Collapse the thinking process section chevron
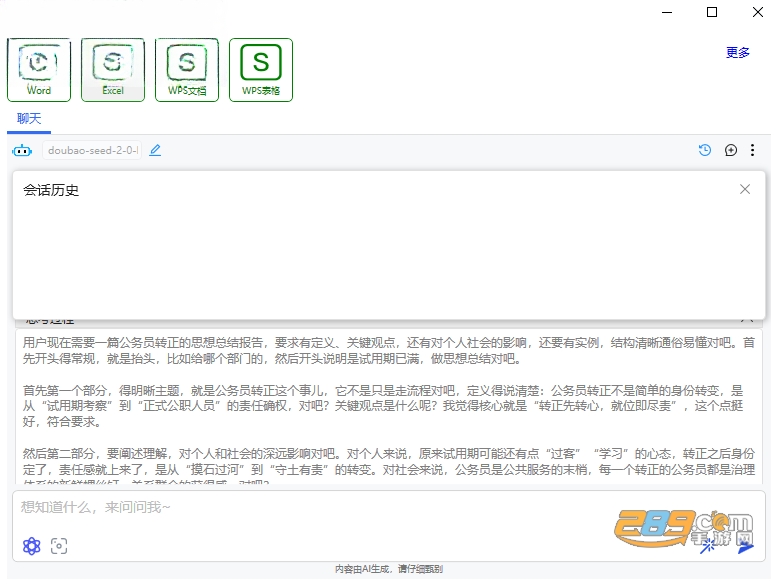Image resolution: width=778 pixels, height=586 pixels. [x=747, y=320]
